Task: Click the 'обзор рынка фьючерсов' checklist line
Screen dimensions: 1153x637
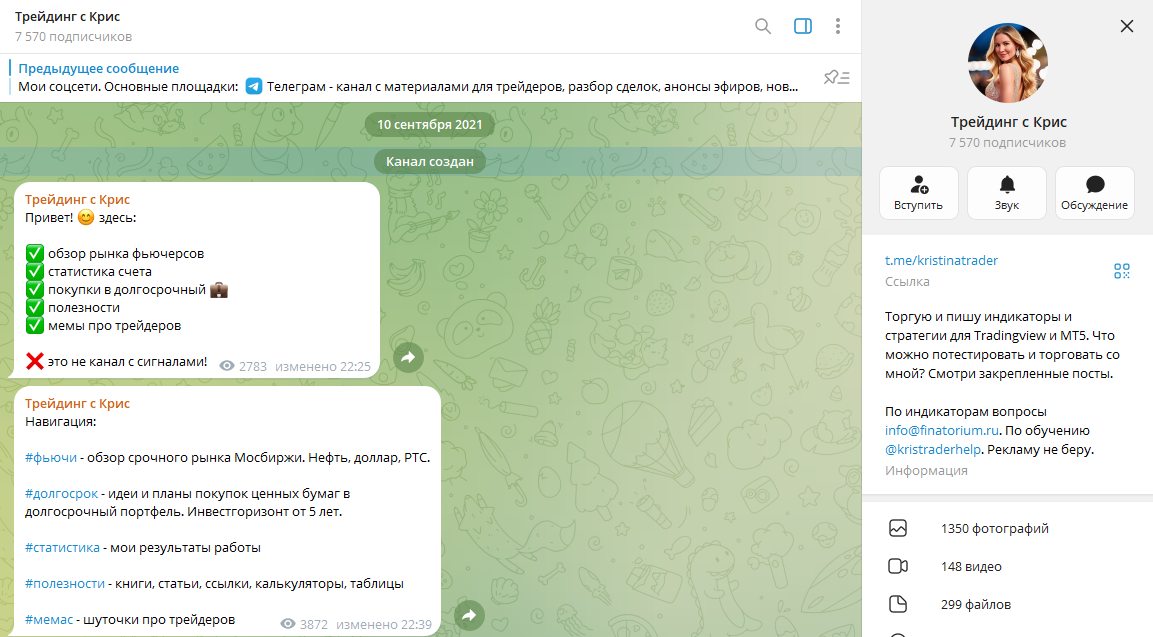Action: pos(115,254)
